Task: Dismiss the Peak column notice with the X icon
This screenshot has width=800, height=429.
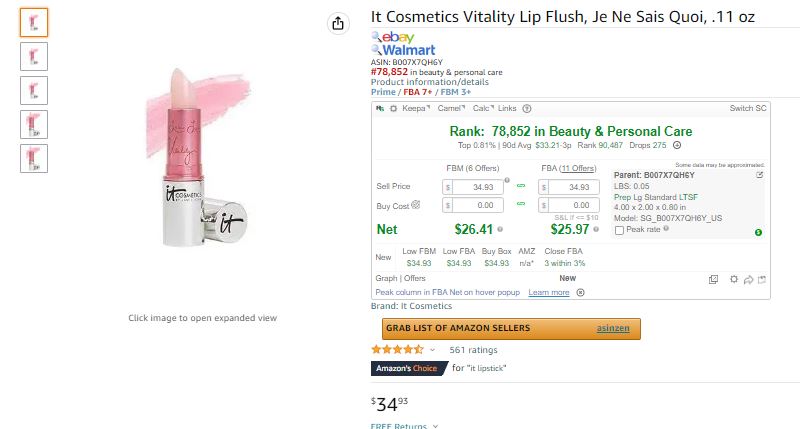Action: click(581, 292)
